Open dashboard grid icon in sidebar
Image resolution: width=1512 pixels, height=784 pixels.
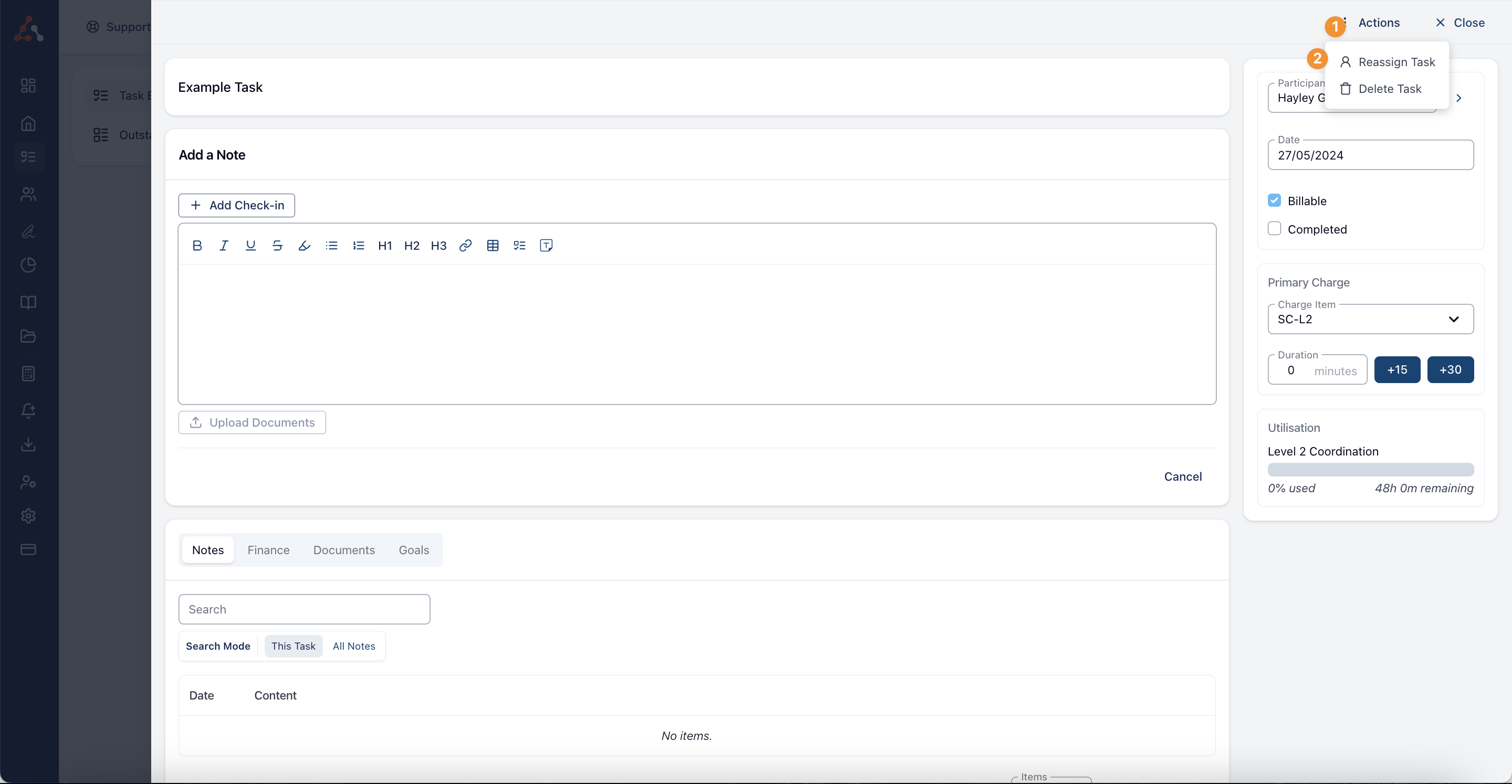(28, 86)
